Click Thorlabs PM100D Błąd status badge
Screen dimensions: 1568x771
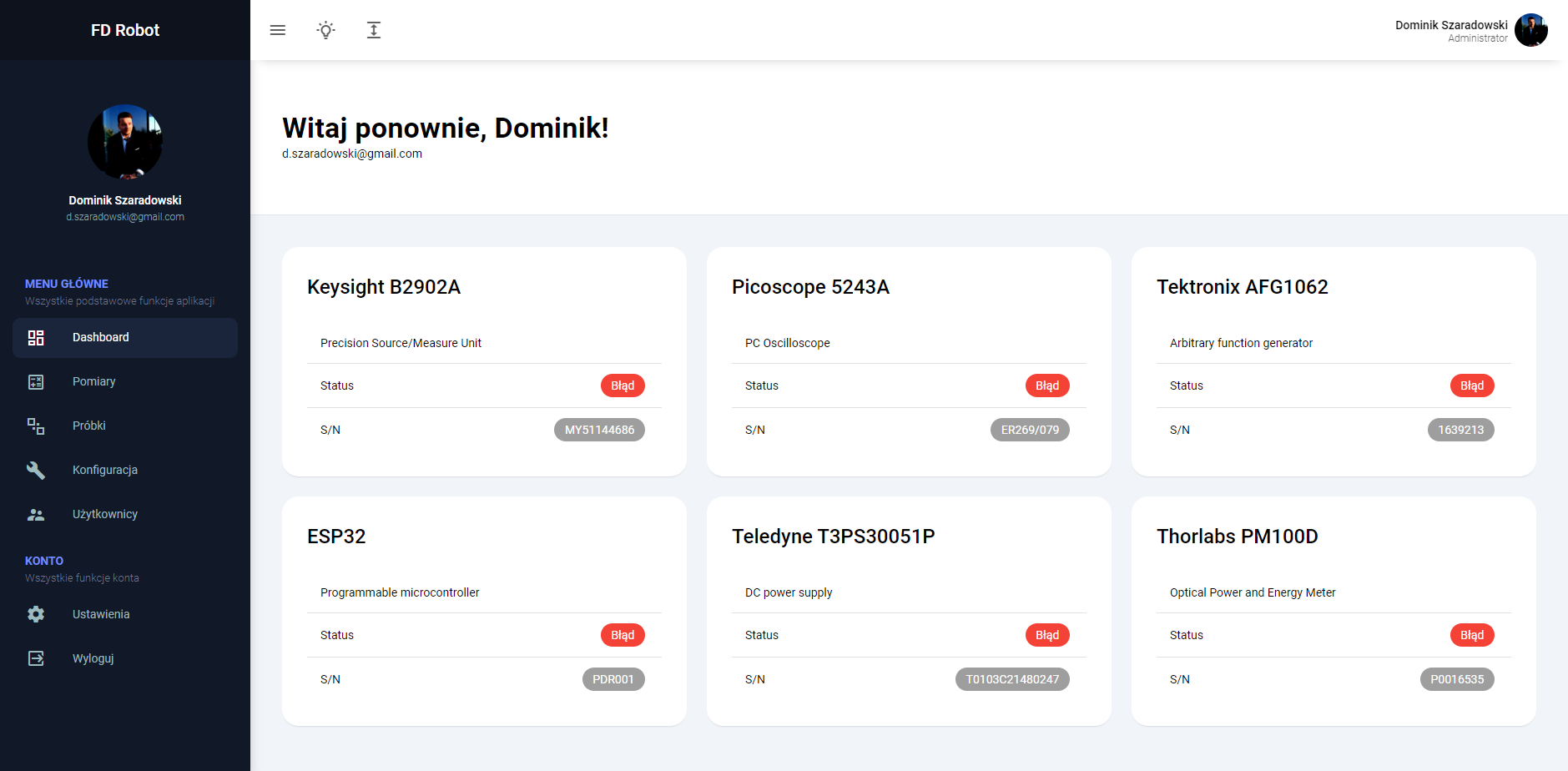click(1472, 635)
